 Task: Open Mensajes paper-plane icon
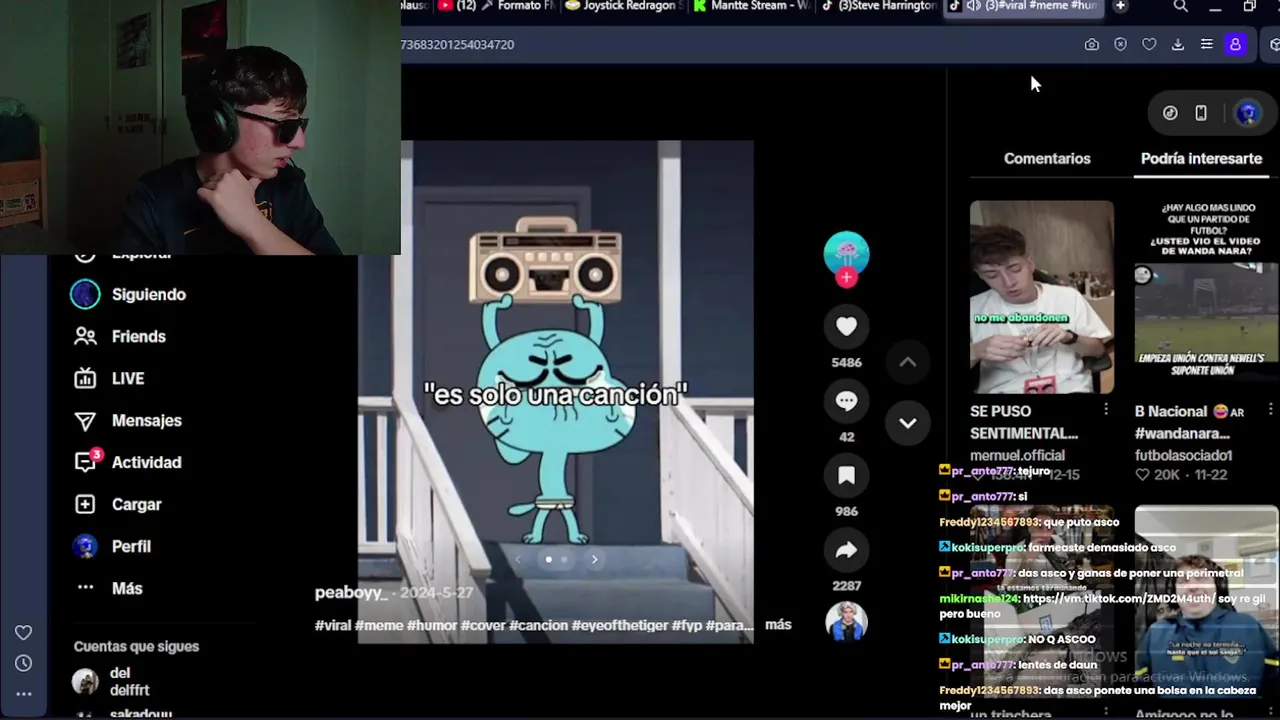coord(85,420)
